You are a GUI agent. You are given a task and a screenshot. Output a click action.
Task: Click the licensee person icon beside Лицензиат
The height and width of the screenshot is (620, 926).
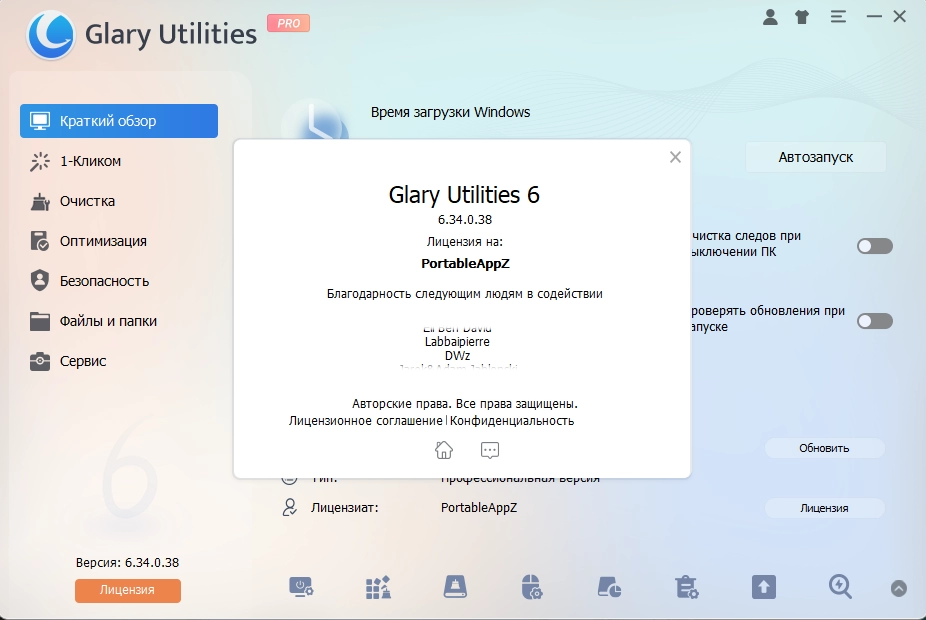[x=289, y=507]
